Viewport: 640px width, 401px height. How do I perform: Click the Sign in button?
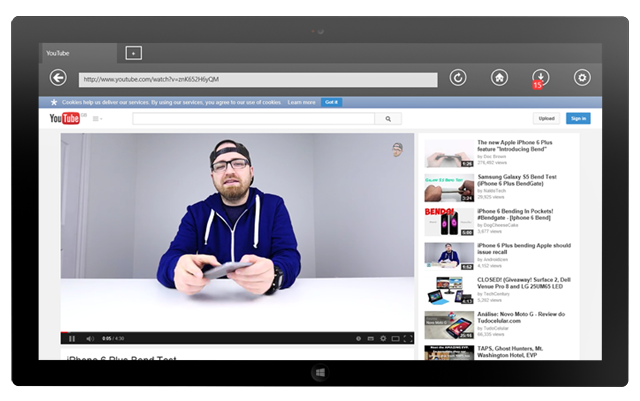578,118
